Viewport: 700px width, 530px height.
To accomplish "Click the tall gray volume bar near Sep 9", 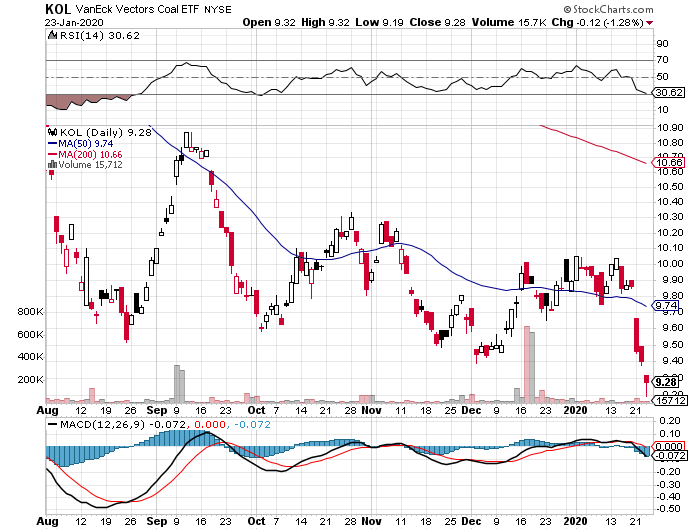I will [x=176, y=384].
